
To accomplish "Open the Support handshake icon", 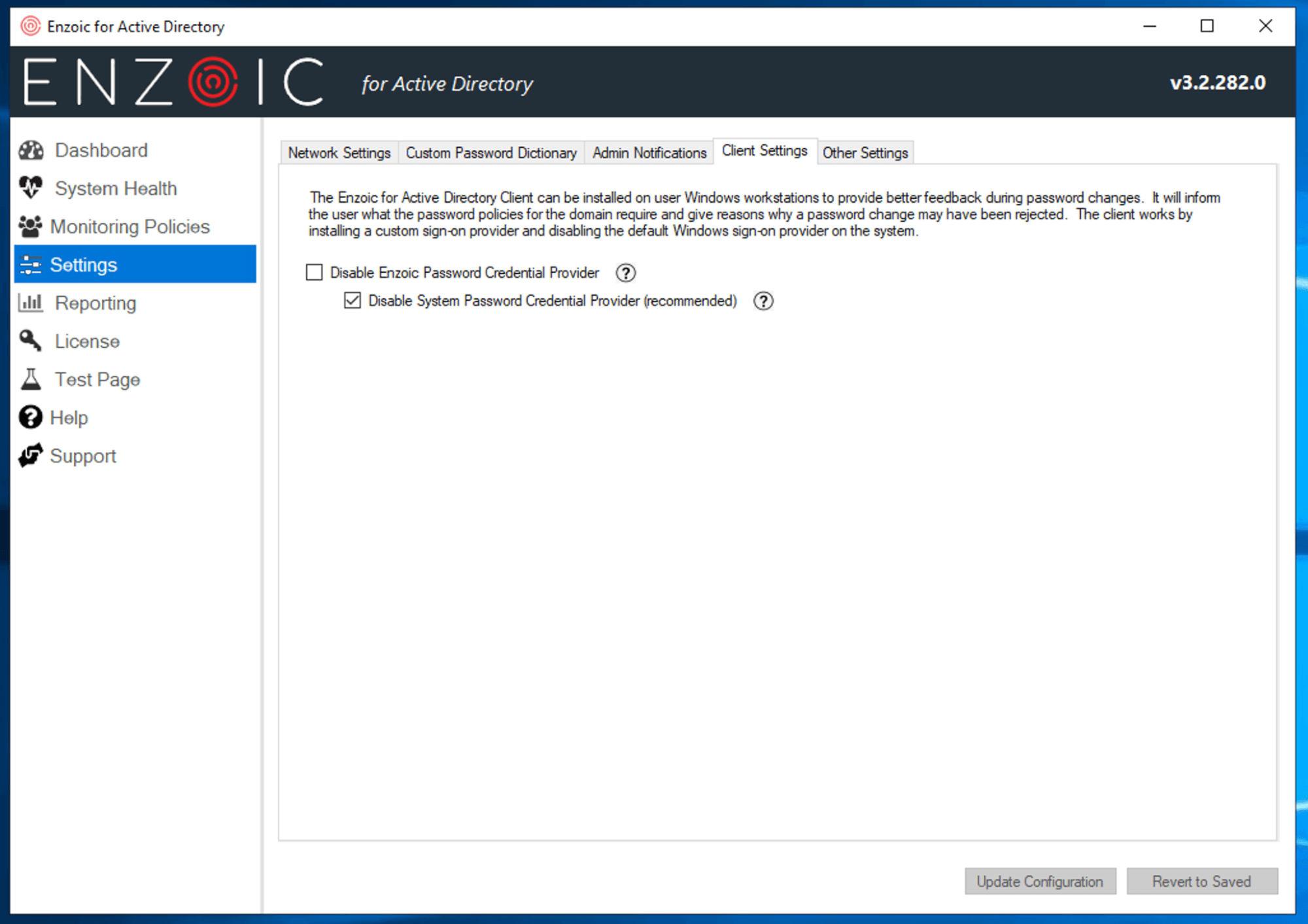I will 30,456.
